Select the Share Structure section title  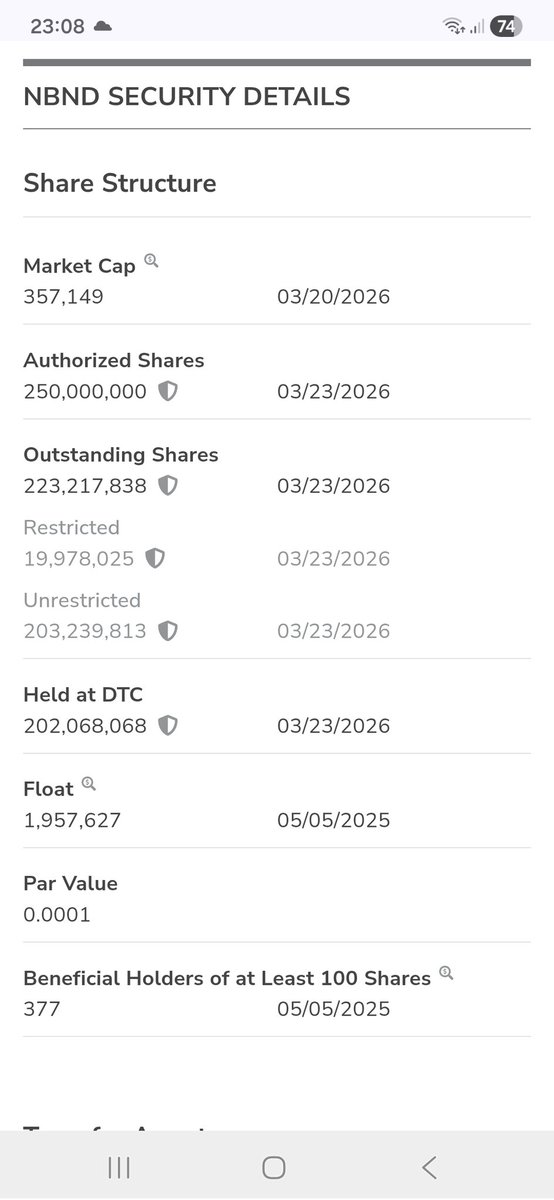pyautogui.click(x=120, y=183)
